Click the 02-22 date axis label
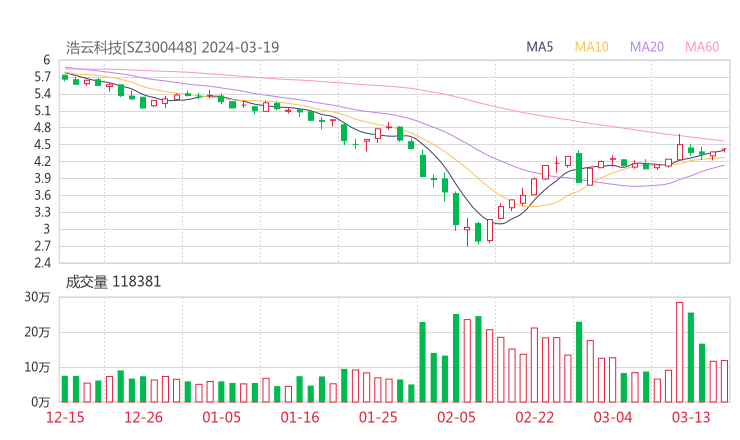Screen dimensions: 740x440 (x=534, y=417)
